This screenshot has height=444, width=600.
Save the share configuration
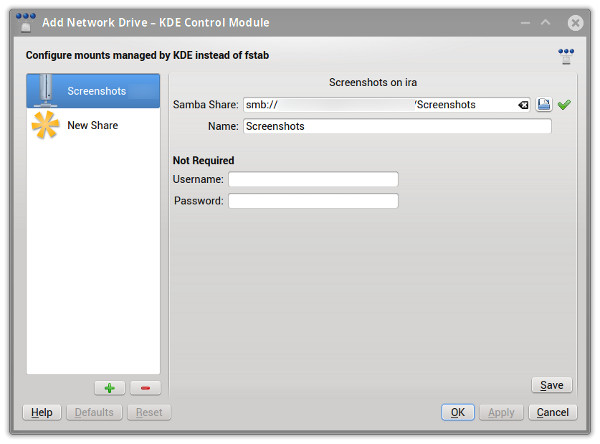coord(552,385)
